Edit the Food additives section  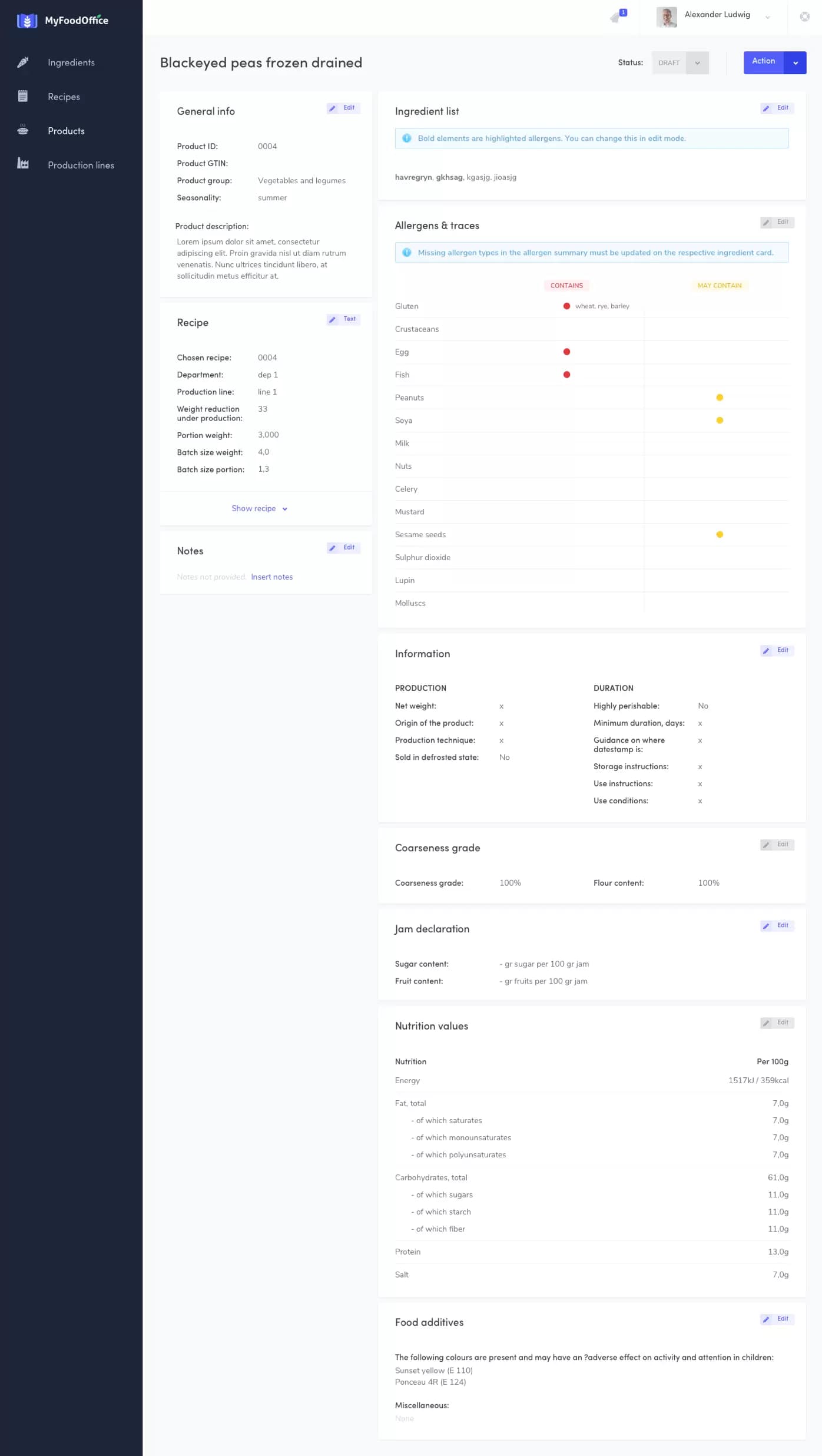pos(777,1319)
